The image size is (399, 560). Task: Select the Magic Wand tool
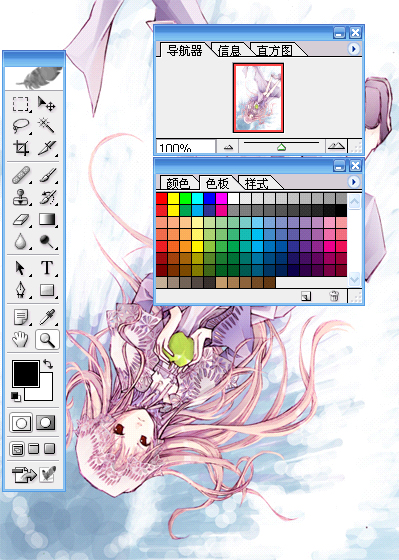(46, 126)
